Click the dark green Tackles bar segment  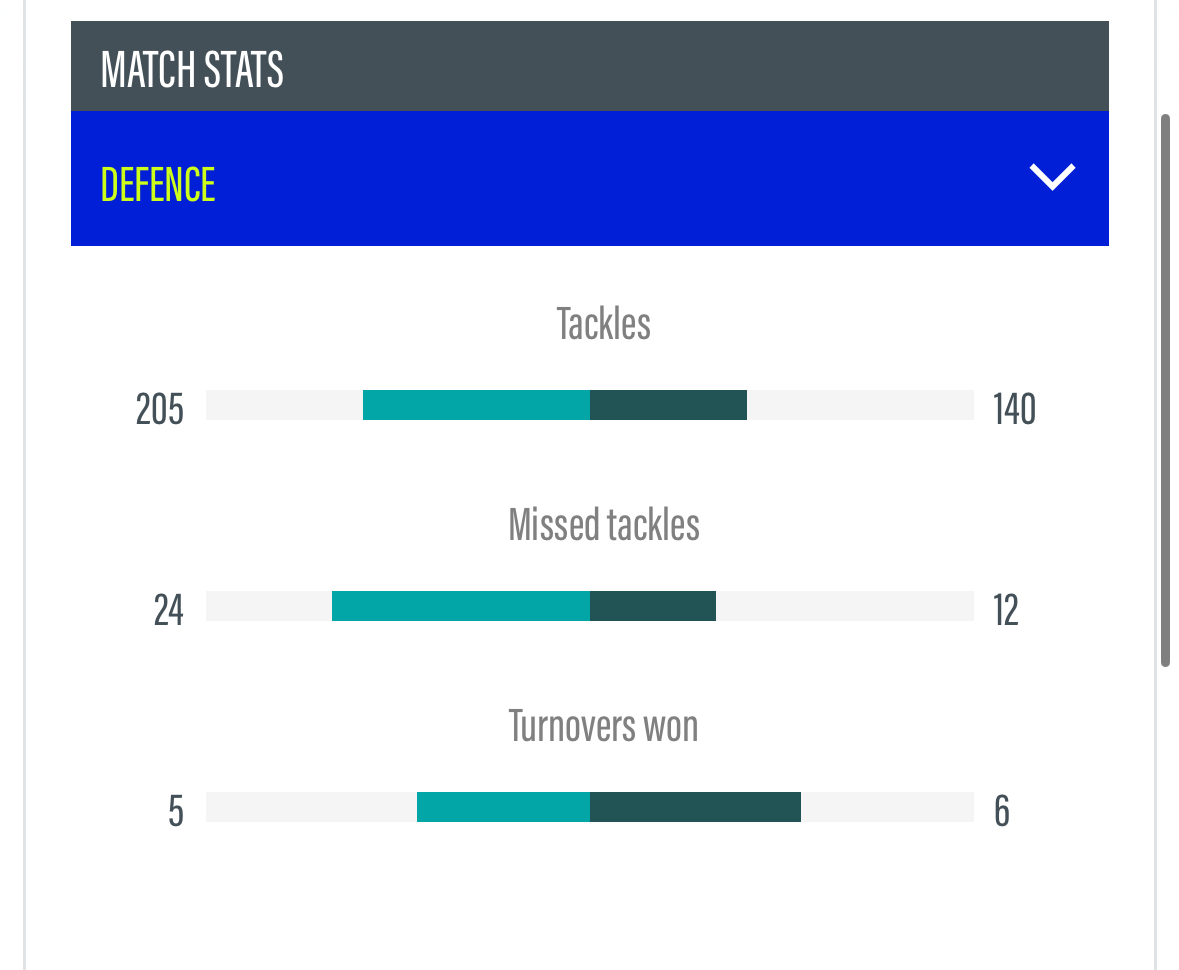click(x=668, y=405)
